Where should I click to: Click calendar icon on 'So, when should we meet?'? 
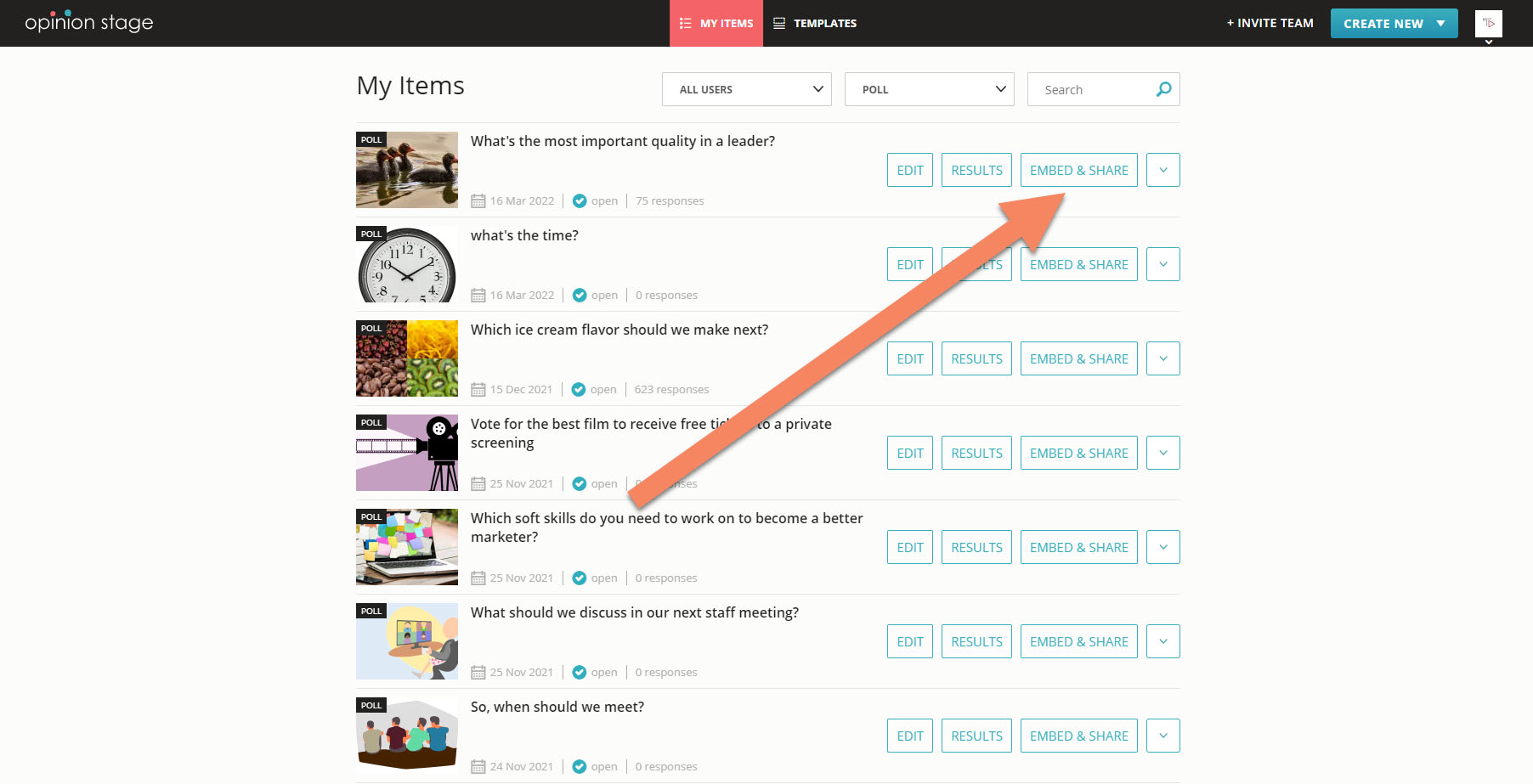point(478,767)
